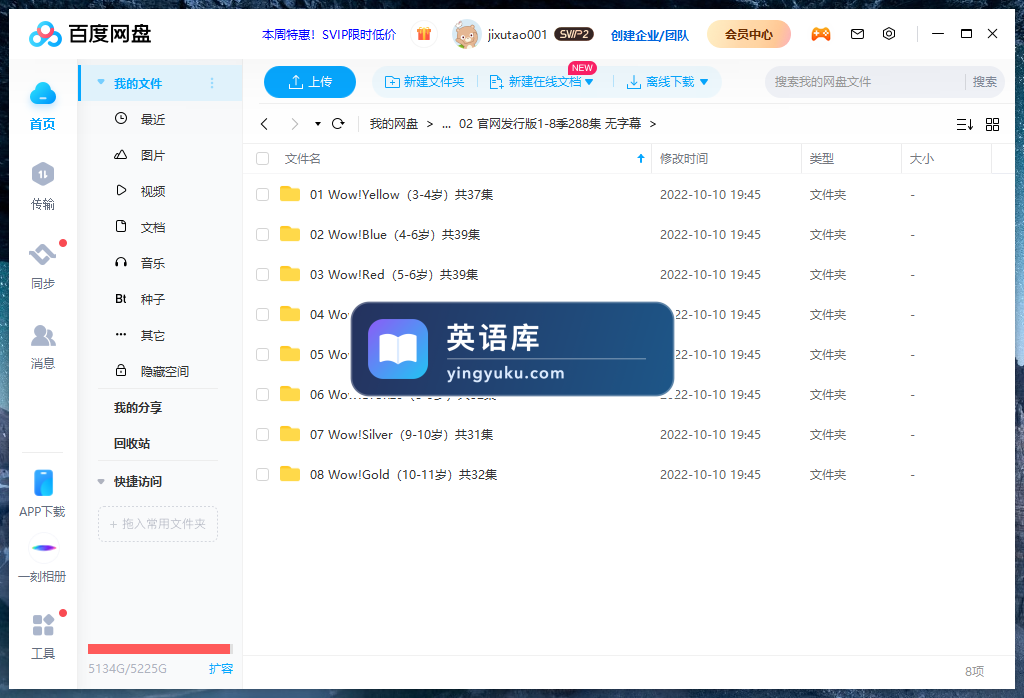The height and width of the screenshot is (698, 1024).
Task: Click folder icon of 08 Wow!Gold
Action: tap(289, 474)
